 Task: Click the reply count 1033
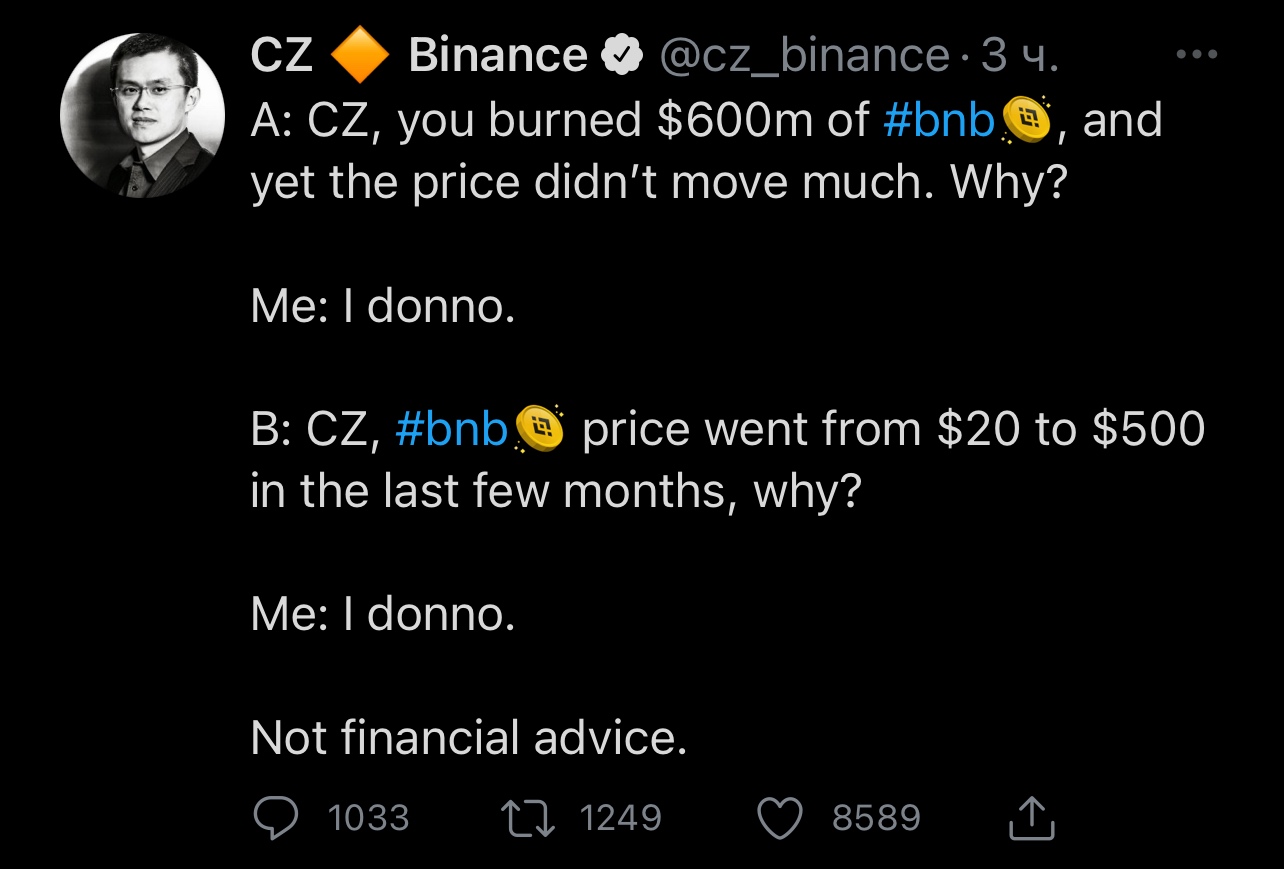pos(369,818)
